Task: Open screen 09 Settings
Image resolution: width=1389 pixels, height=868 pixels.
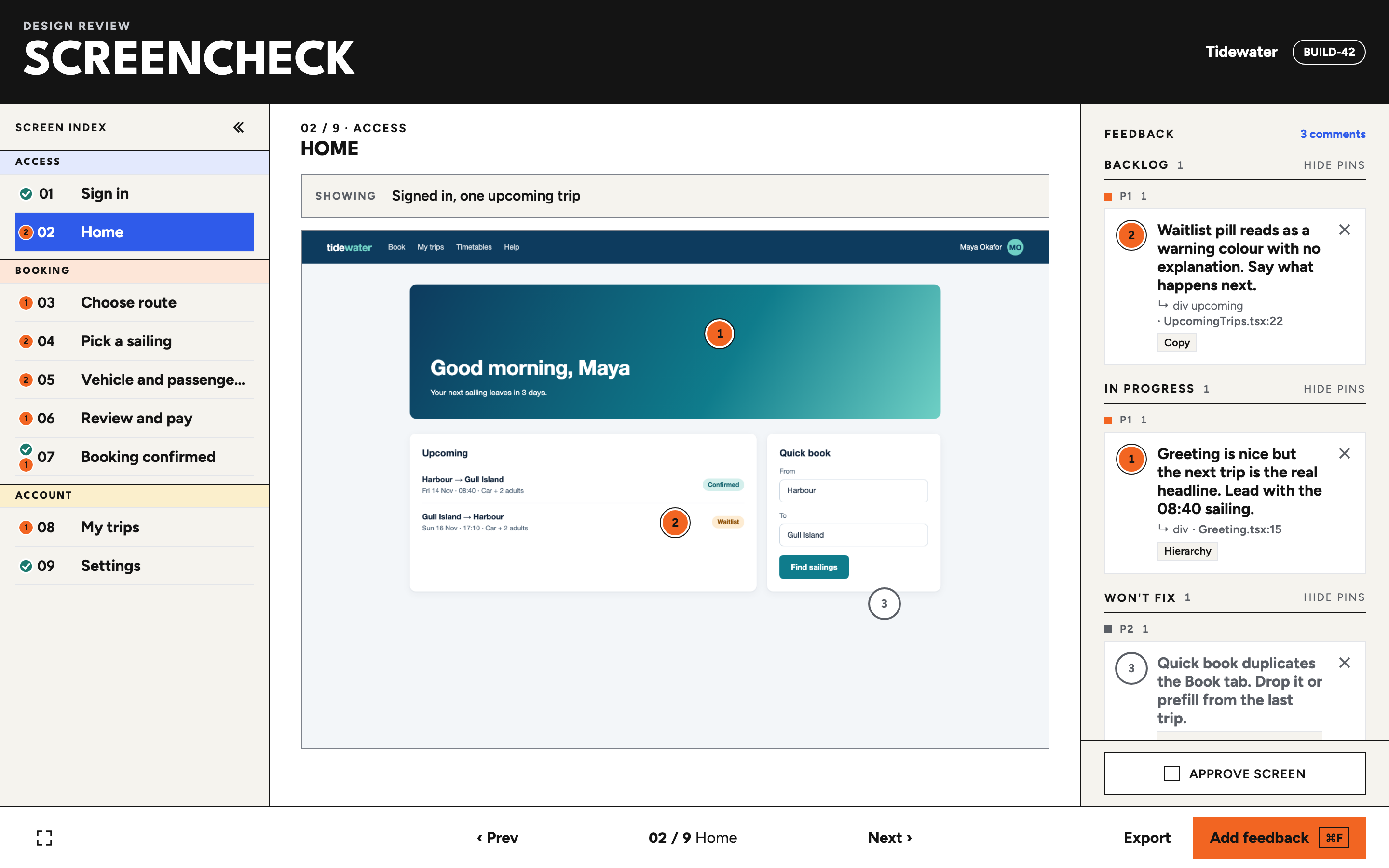Action: [134, 566]
